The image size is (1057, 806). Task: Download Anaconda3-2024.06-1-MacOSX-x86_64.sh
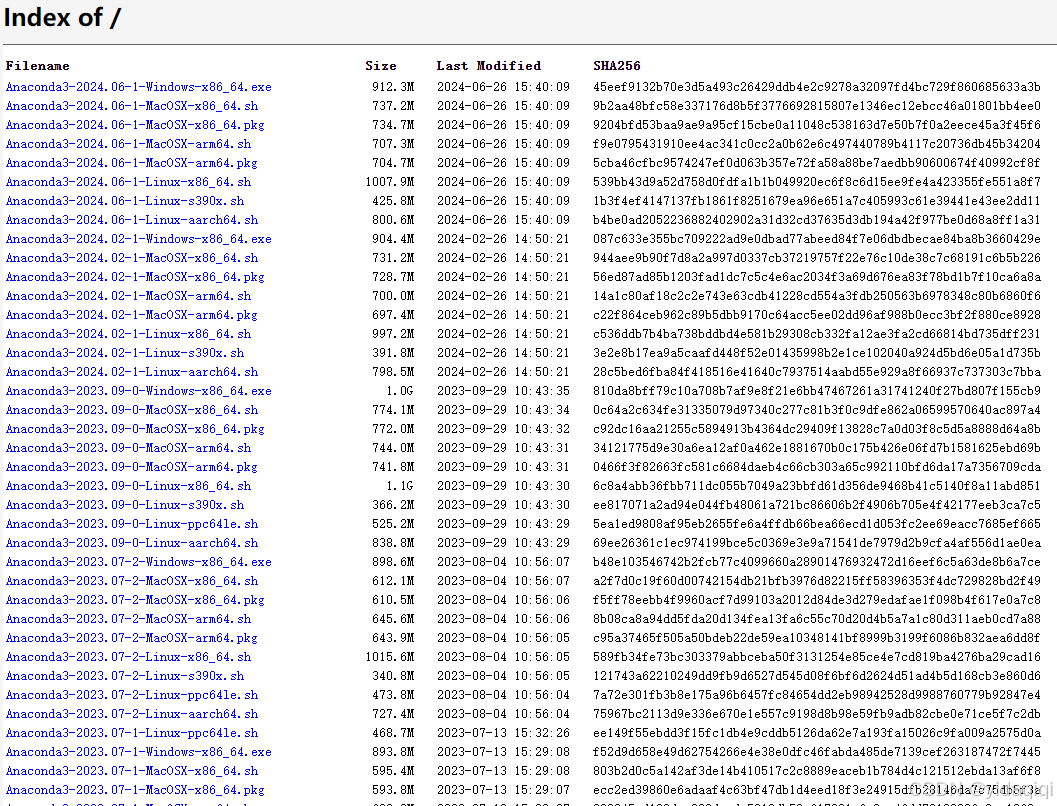coord(131,106)
